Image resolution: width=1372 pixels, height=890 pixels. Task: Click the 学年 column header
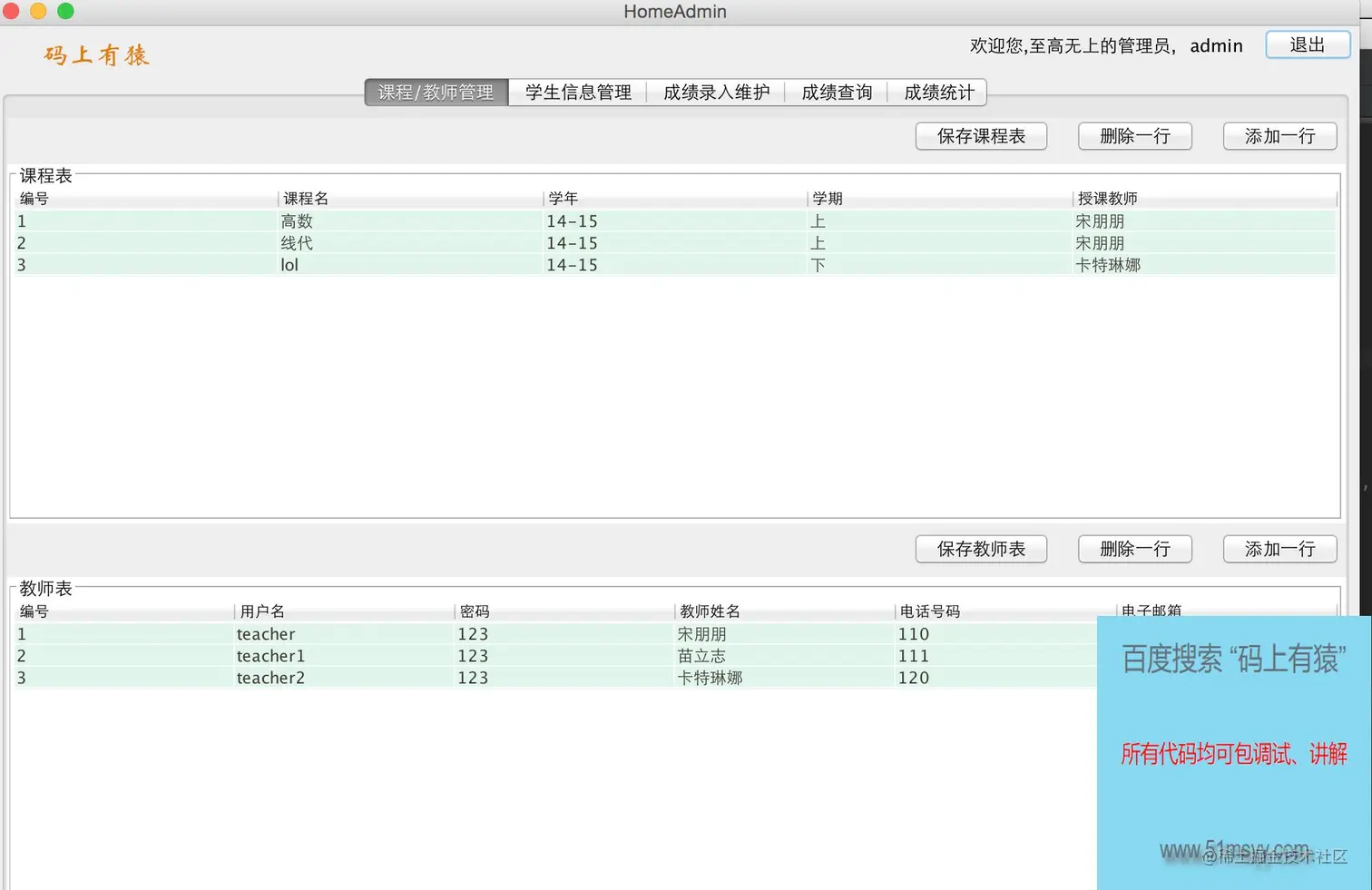(675, 199)
